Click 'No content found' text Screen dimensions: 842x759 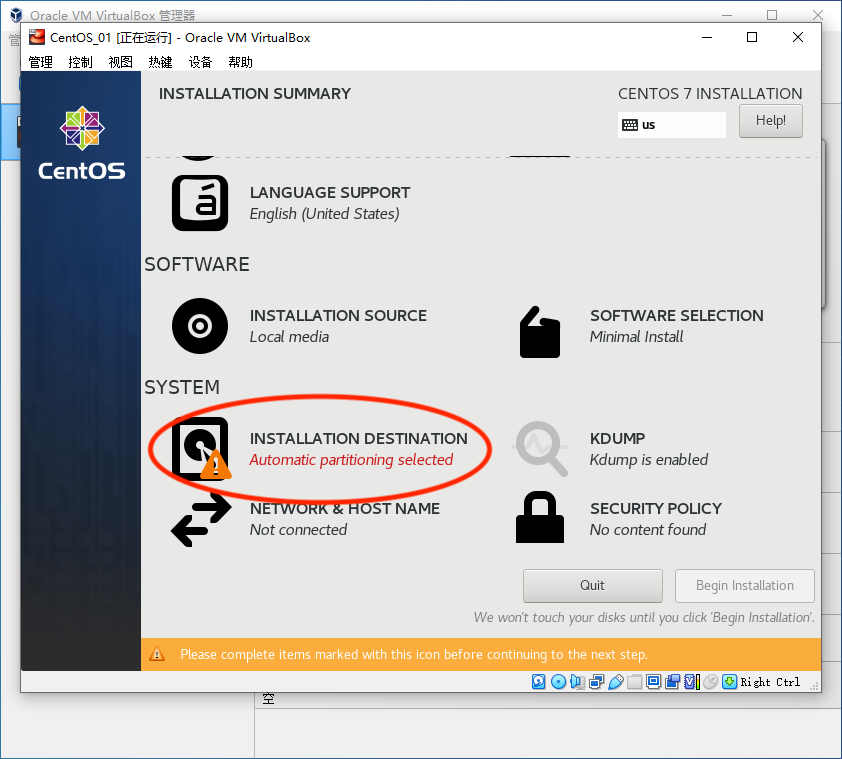(648, 530)
